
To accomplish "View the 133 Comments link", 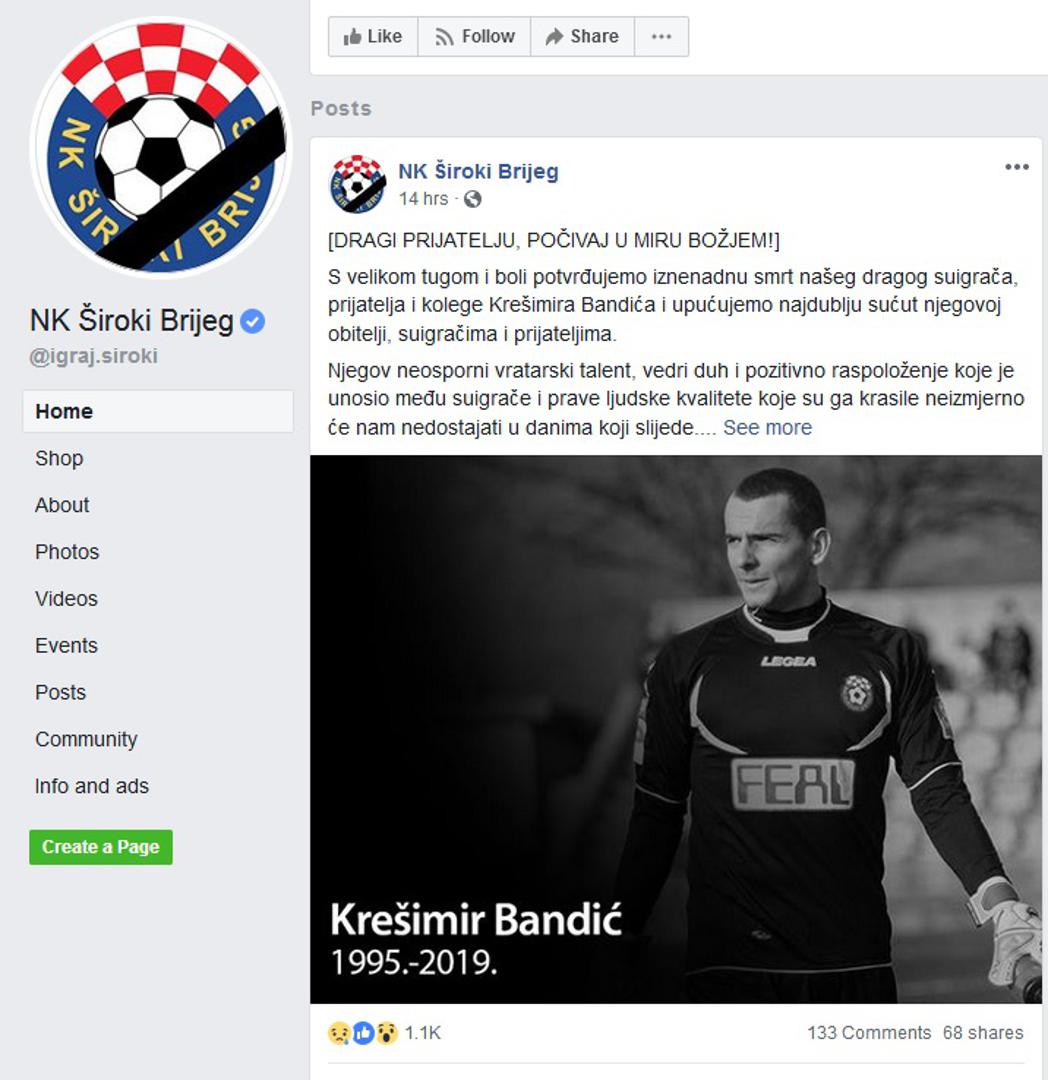I will pyautogui.click(x=869, y=1032).
